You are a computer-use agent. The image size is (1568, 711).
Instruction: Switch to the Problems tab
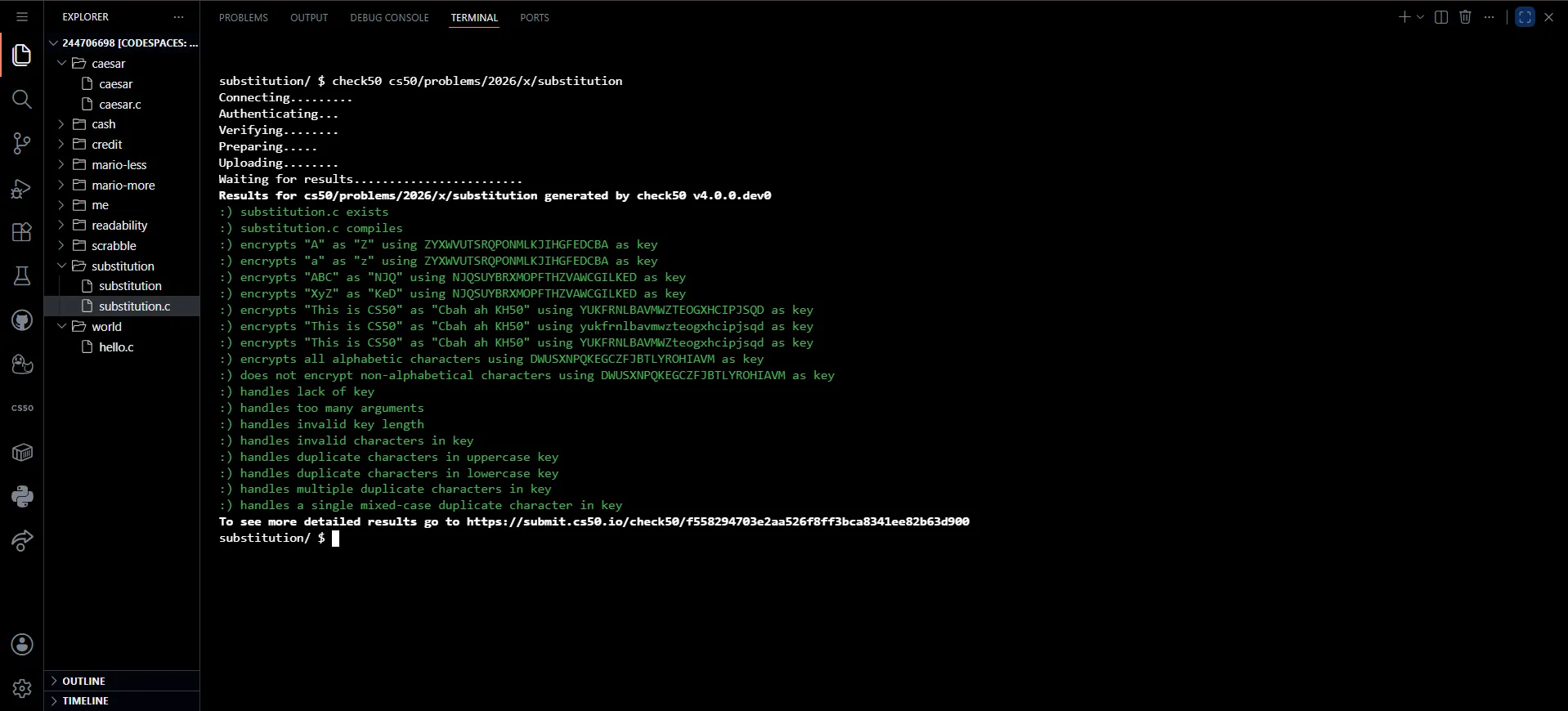pyautogui.click(x=243, y=17)
